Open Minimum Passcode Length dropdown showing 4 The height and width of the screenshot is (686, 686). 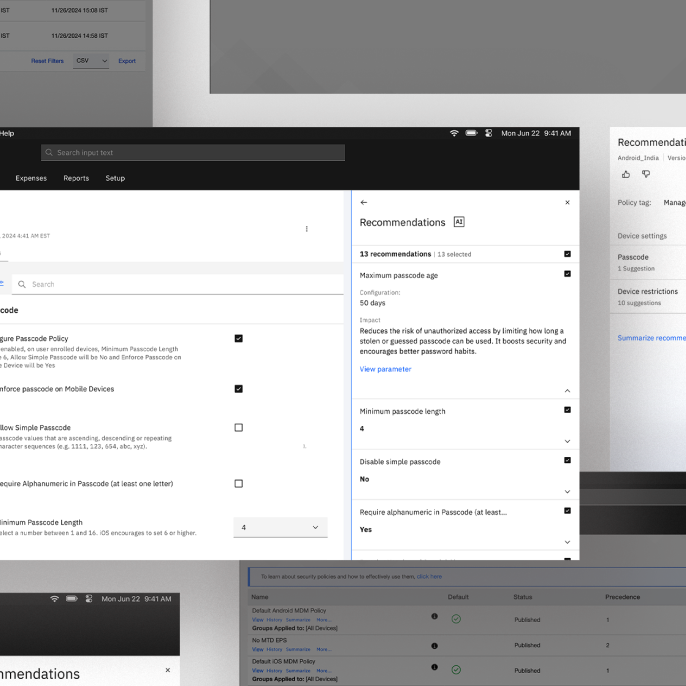(x=280, y=527)
